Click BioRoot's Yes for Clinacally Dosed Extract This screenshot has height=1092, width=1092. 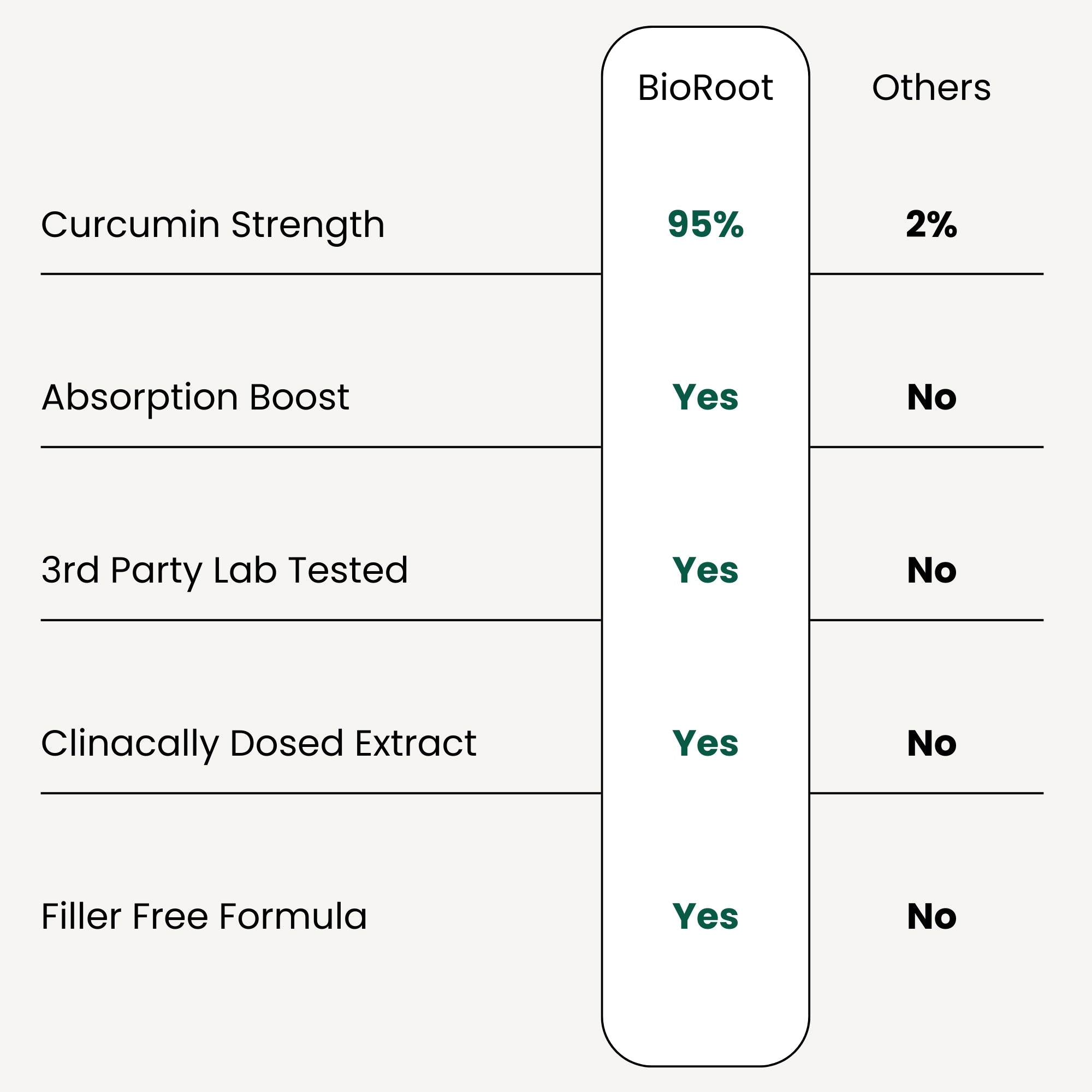(705, 743)
